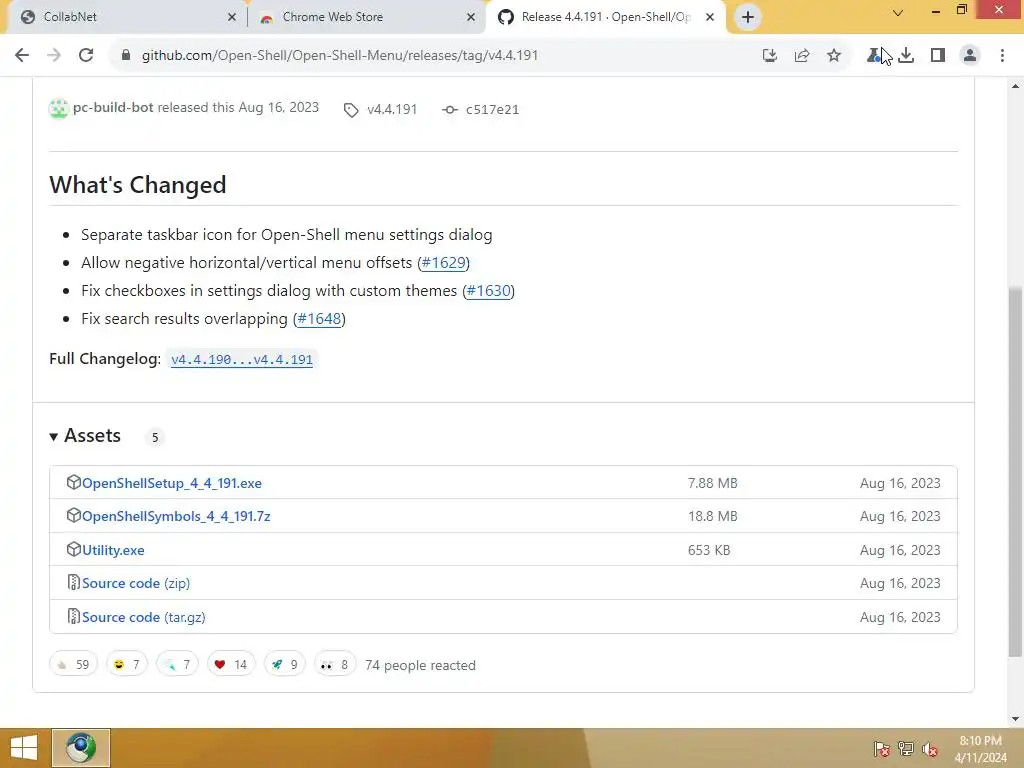Click the browser forward arrow
Screen dimensions: 1024x768
[54, 56]
